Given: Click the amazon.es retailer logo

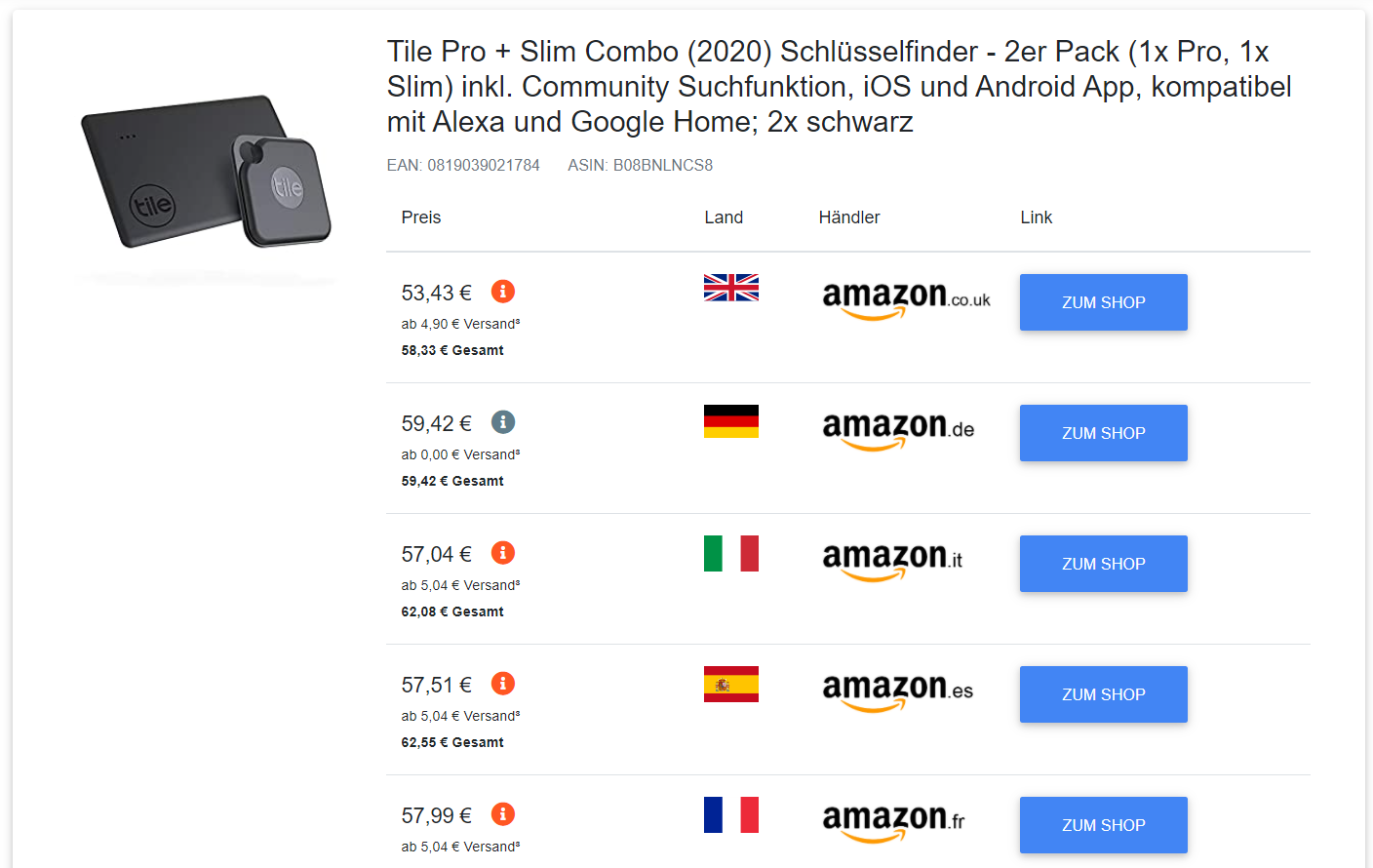Looking at the screenshot, I should click(898, 691).
